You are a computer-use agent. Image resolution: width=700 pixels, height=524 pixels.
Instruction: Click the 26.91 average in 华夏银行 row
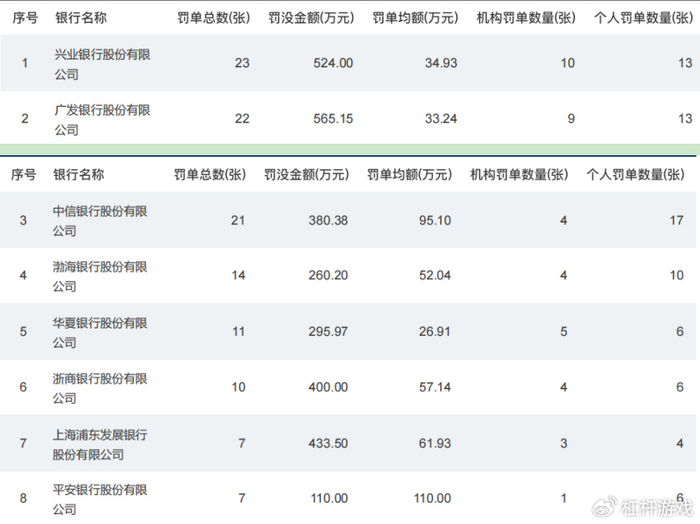tap(435, 332)
